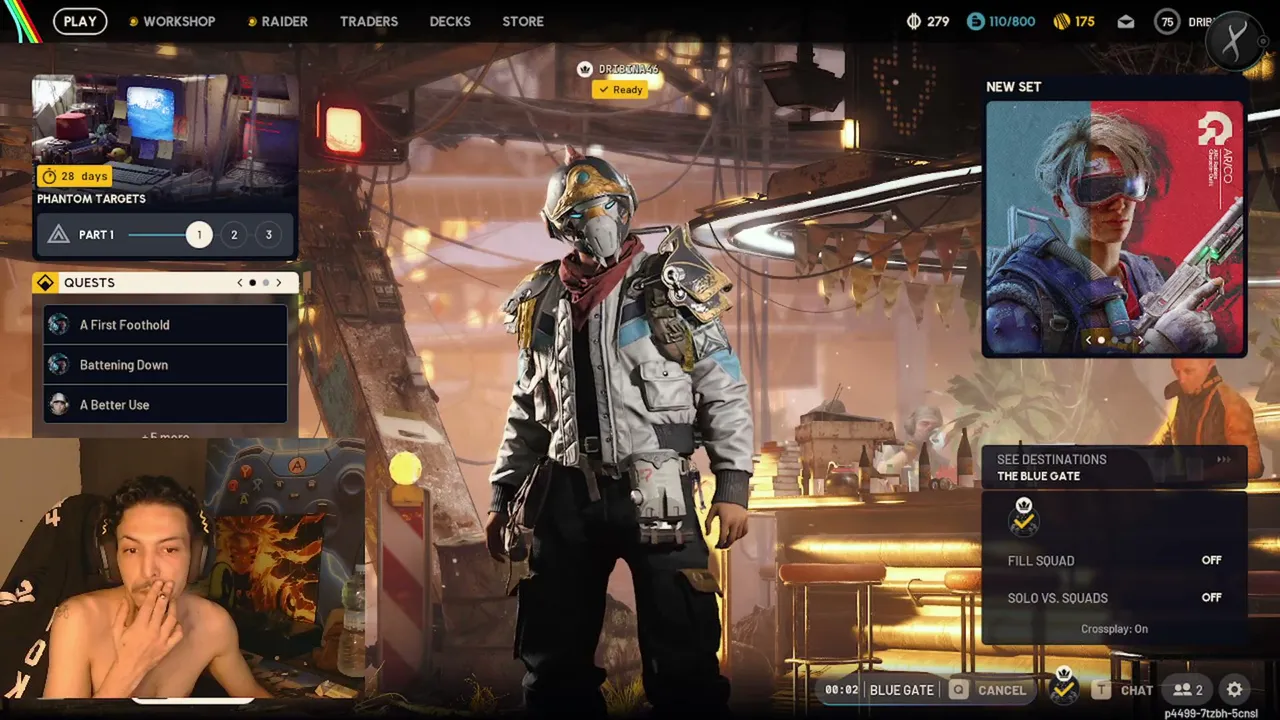Click the BLUE GATE label in bottom bar
Screen dimensions: 1280x720
[x=902, y=690]
